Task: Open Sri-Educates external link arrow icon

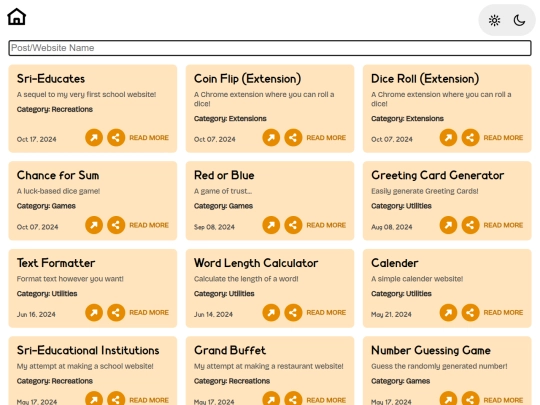Action: coord(94,138)
